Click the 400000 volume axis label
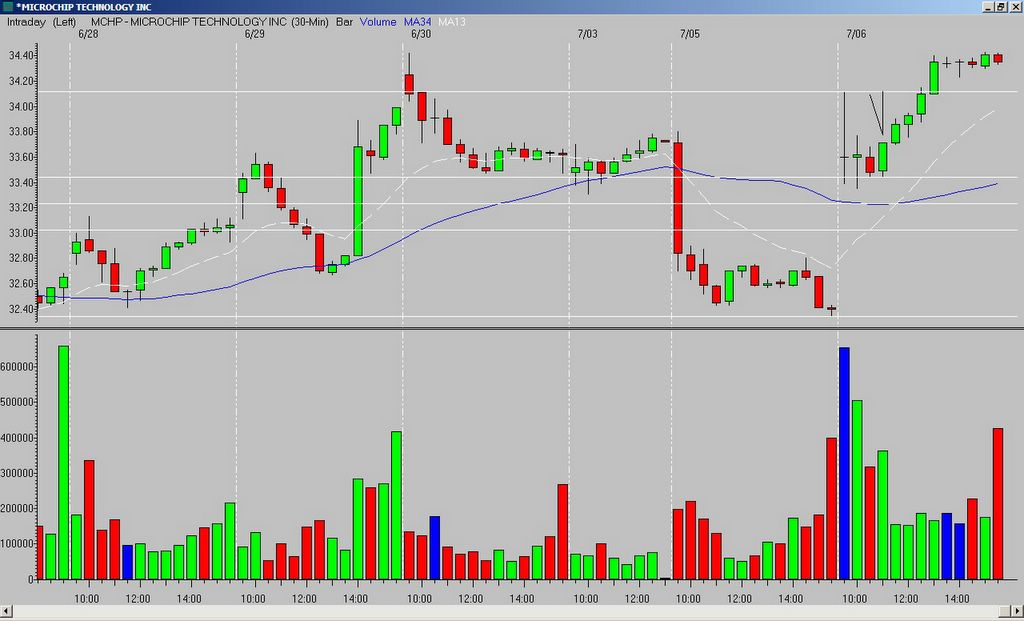Screen dimensions: 1024x621 point(18,438)
